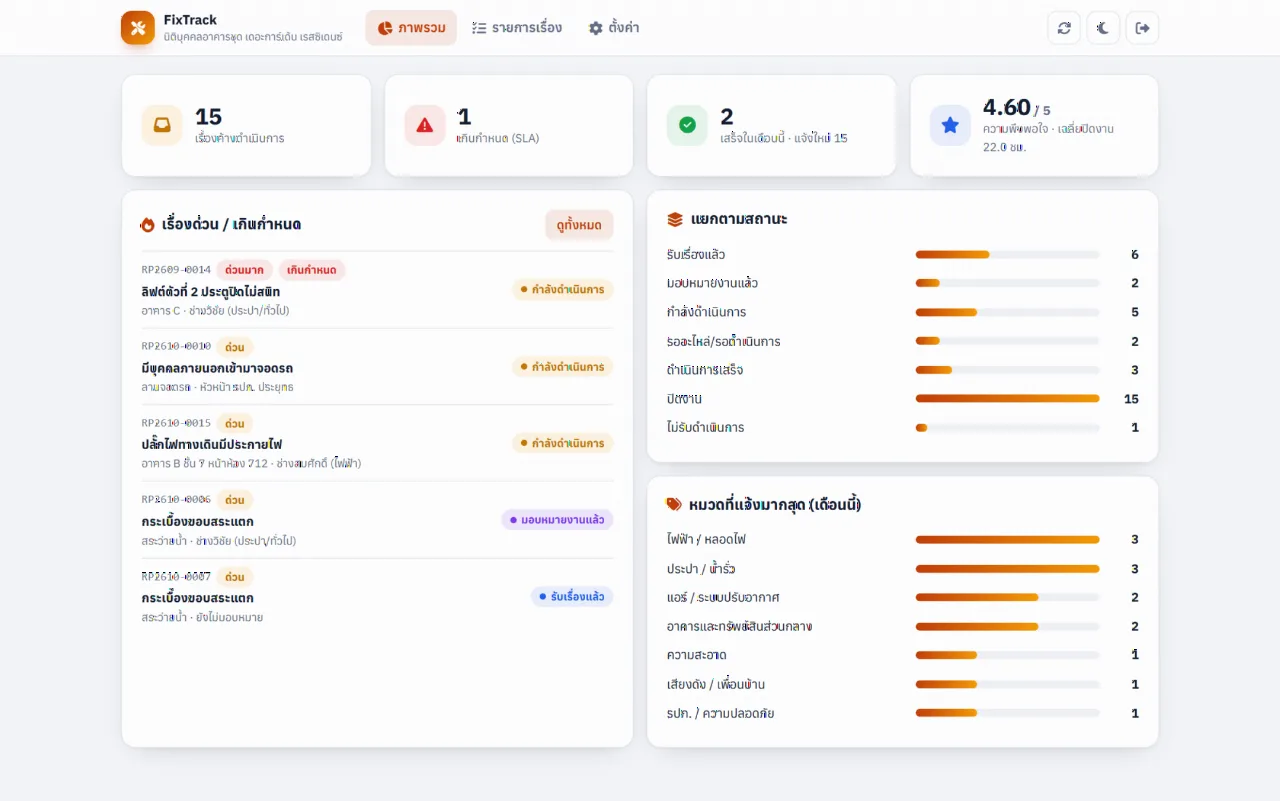Click the ดูทั้งหมด button

(579, 225)
